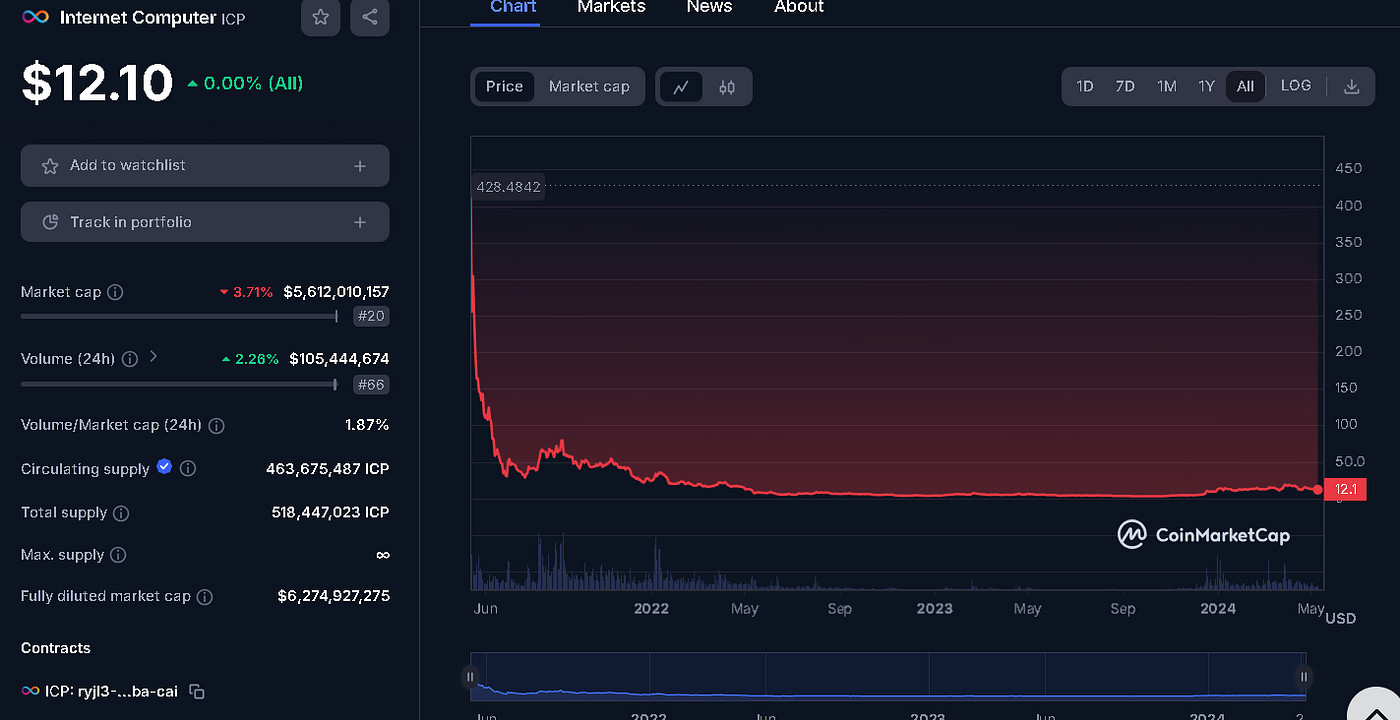1400x720 pixels.
Task: Switch chart to Market cap view
Action: pyautogui.click(x=589, y=86)
